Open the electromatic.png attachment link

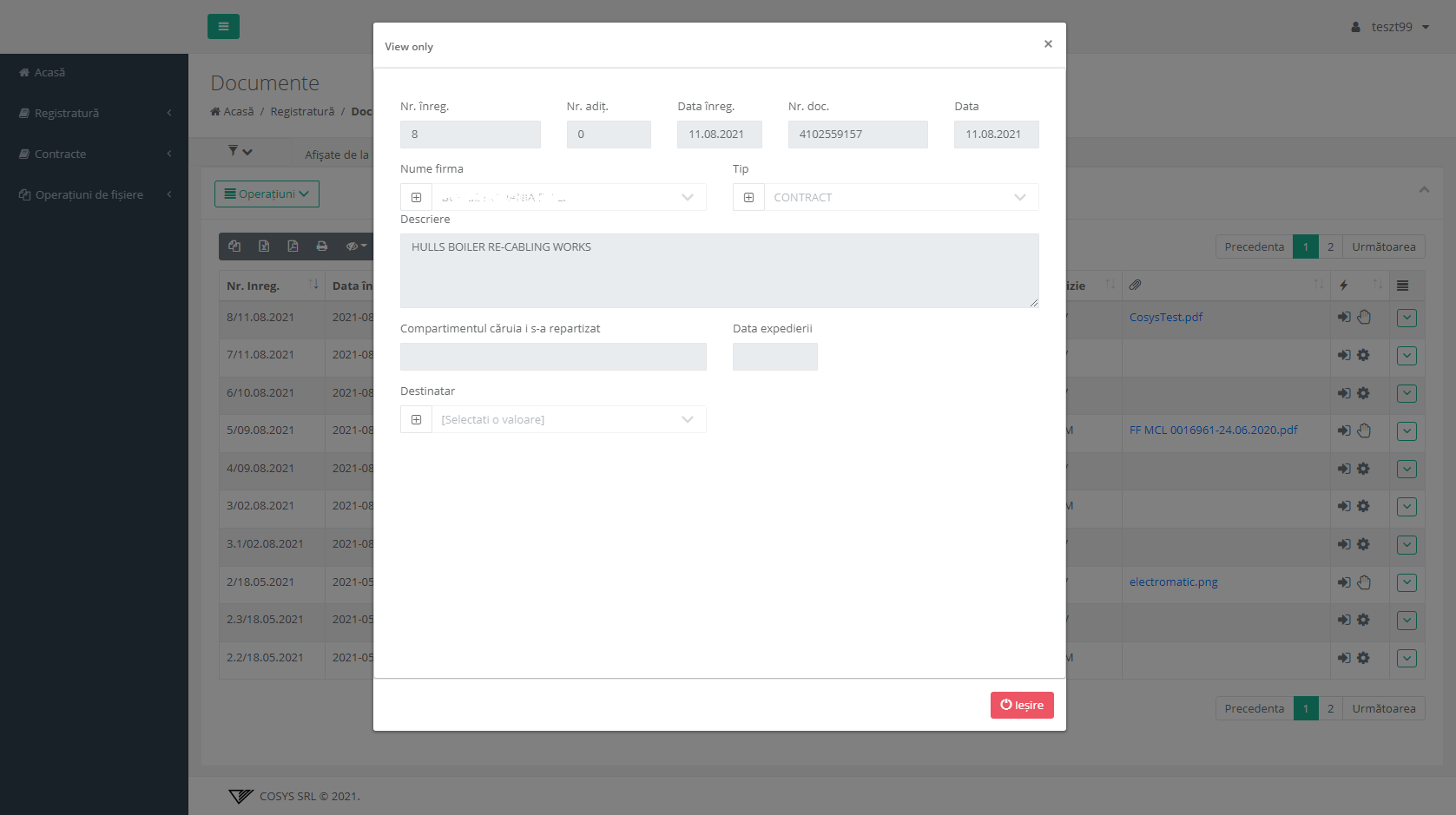coord(1173,582)
